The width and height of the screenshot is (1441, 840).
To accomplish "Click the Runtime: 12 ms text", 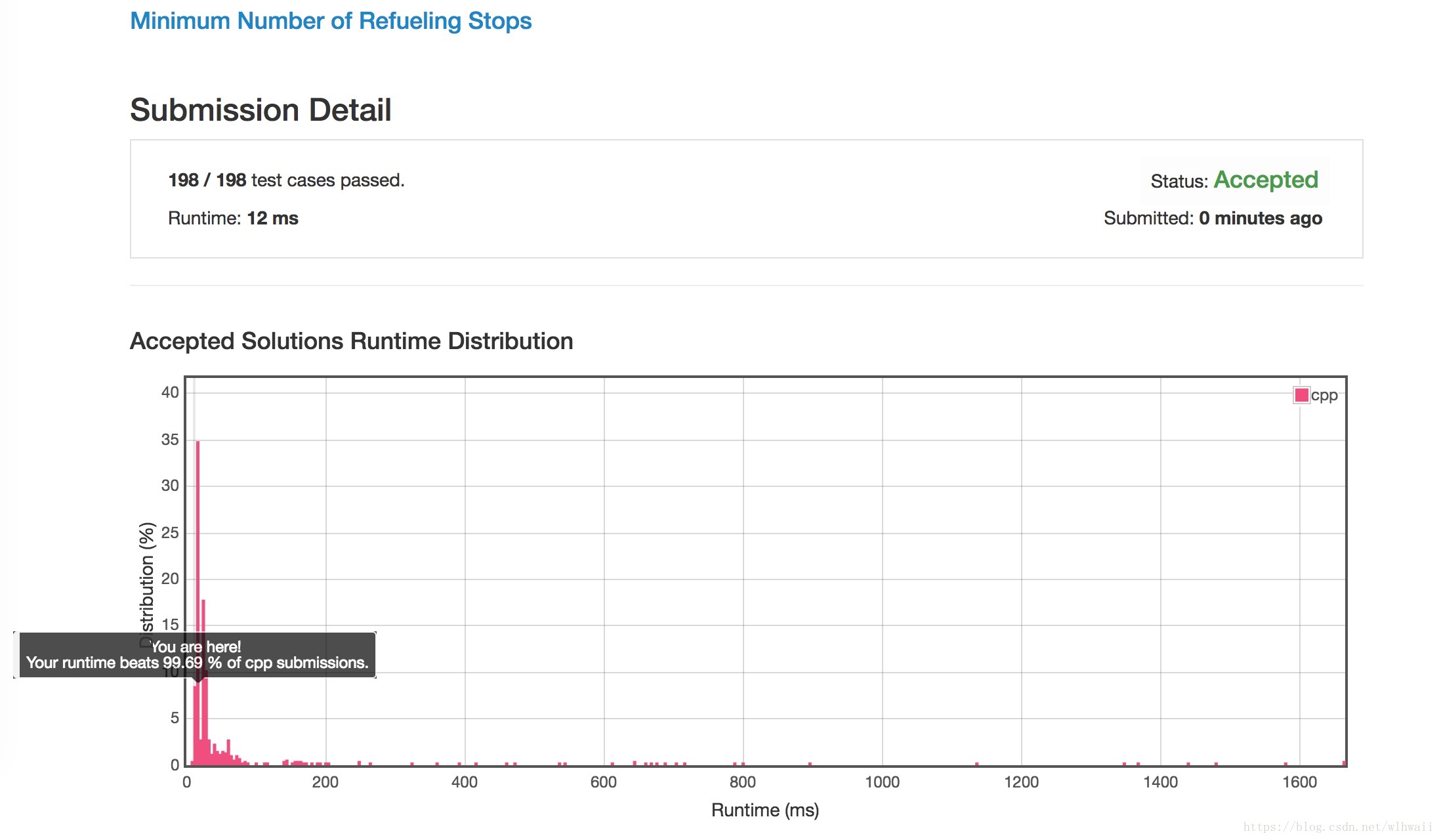I will coord(233,218).
